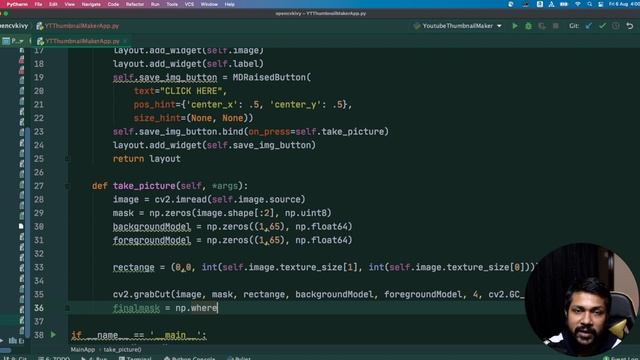Open the Python Console tool window button
Screen dimensions: 640x360
pos(189,358)
